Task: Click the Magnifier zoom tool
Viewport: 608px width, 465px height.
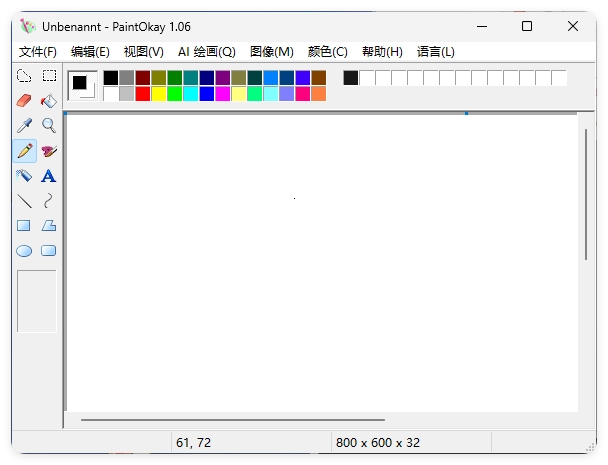Action: [48, 126]
